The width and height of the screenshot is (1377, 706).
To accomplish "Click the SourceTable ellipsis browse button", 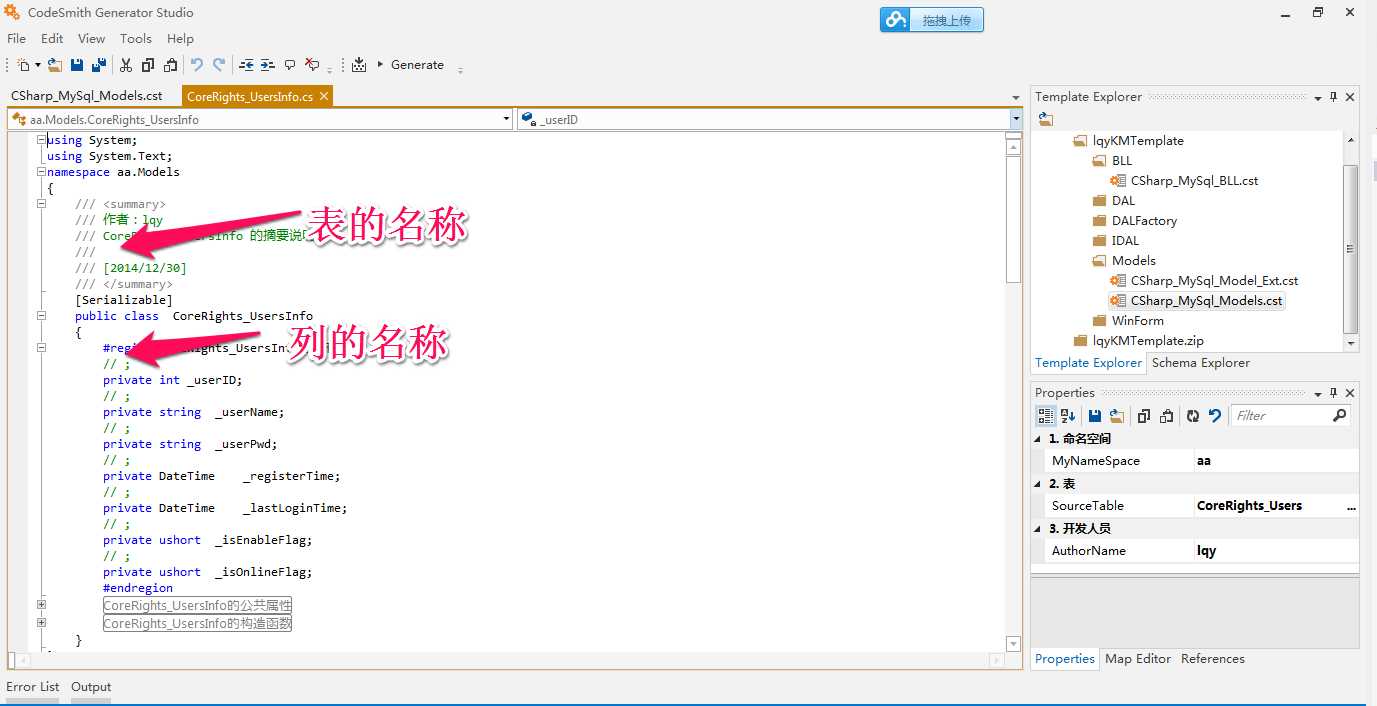I will click(x=1351, y=506).
